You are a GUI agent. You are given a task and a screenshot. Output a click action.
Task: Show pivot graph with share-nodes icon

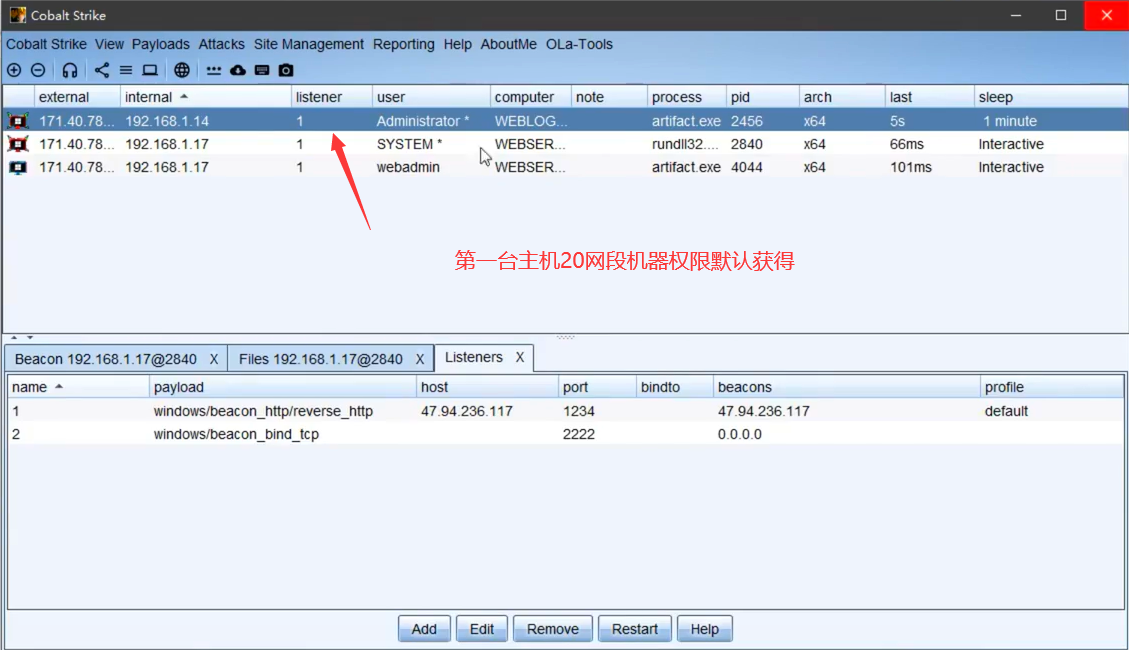[102, 70]
